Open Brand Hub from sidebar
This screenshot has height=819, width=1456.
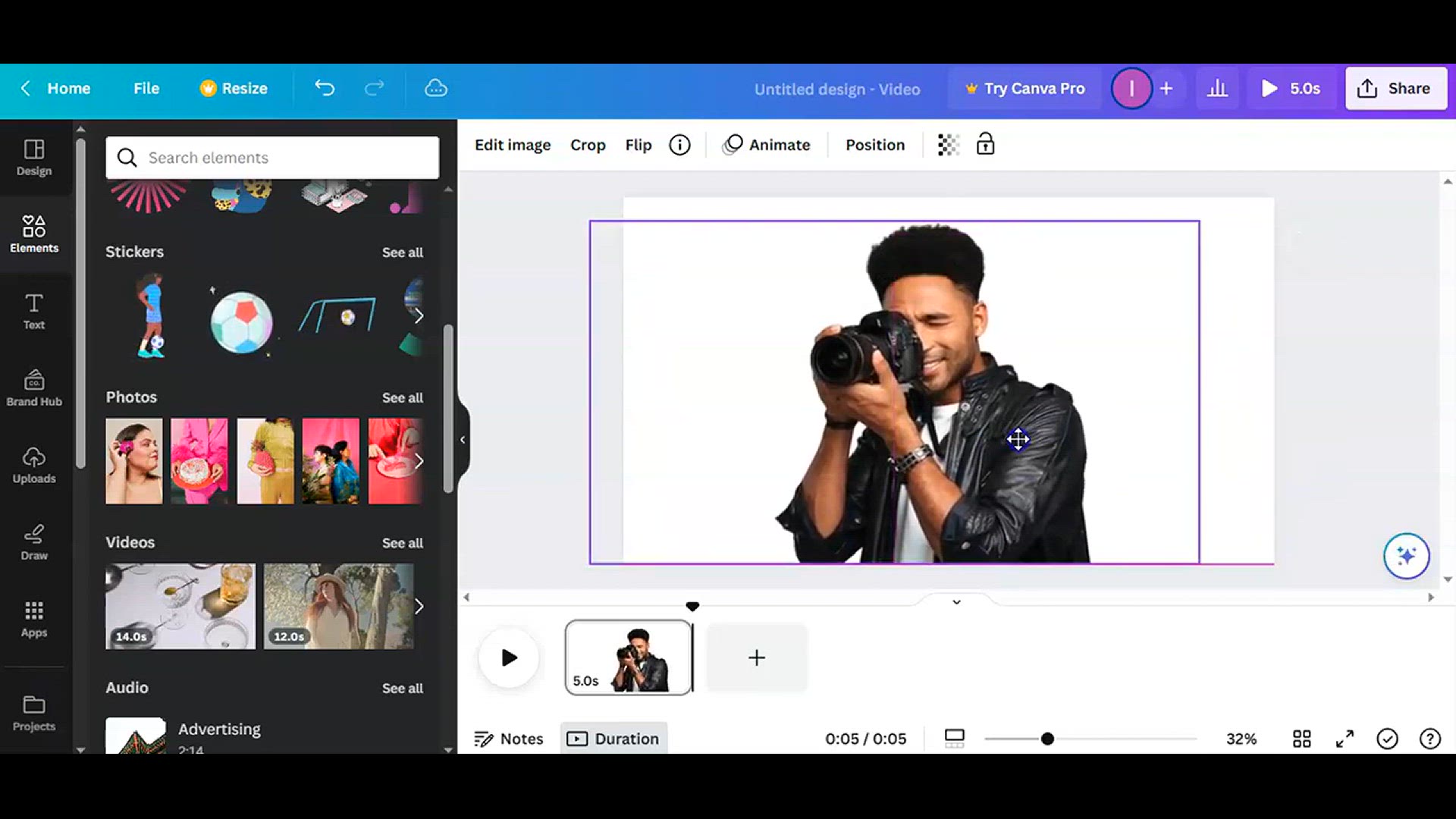point(34,388)
